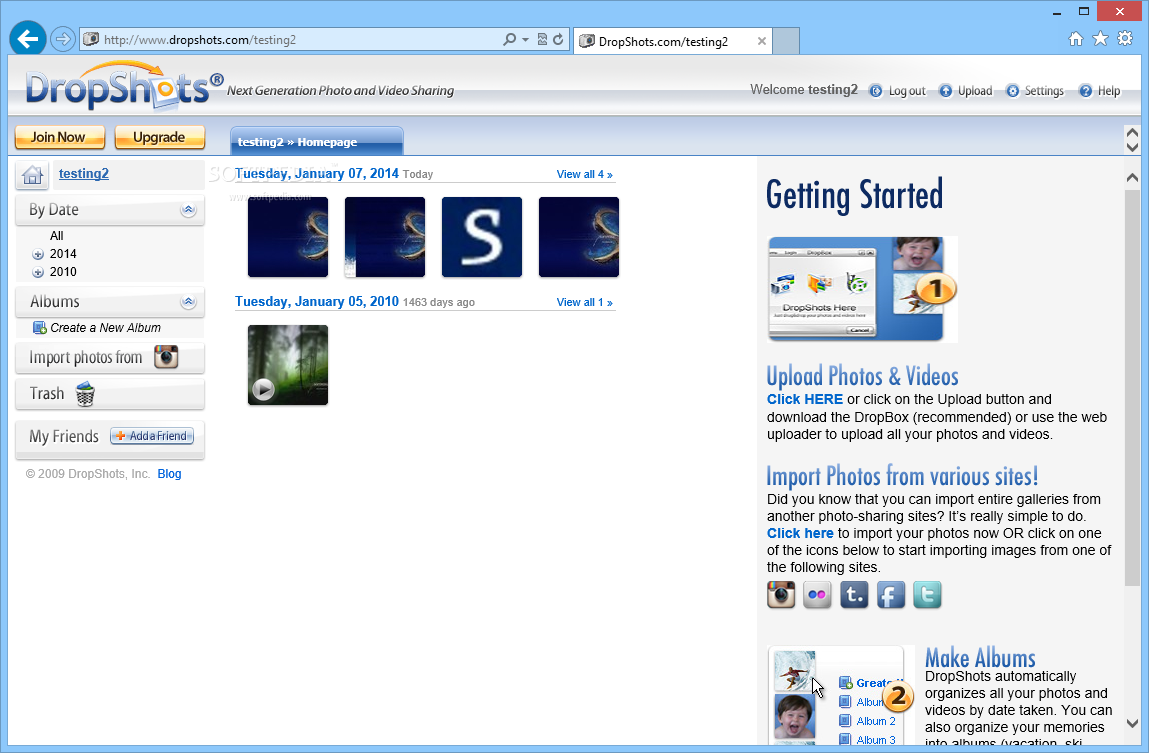Go back with the browser back arrow
The height and width of the screenshot is (753, 1149).
(x=28, y=39)
